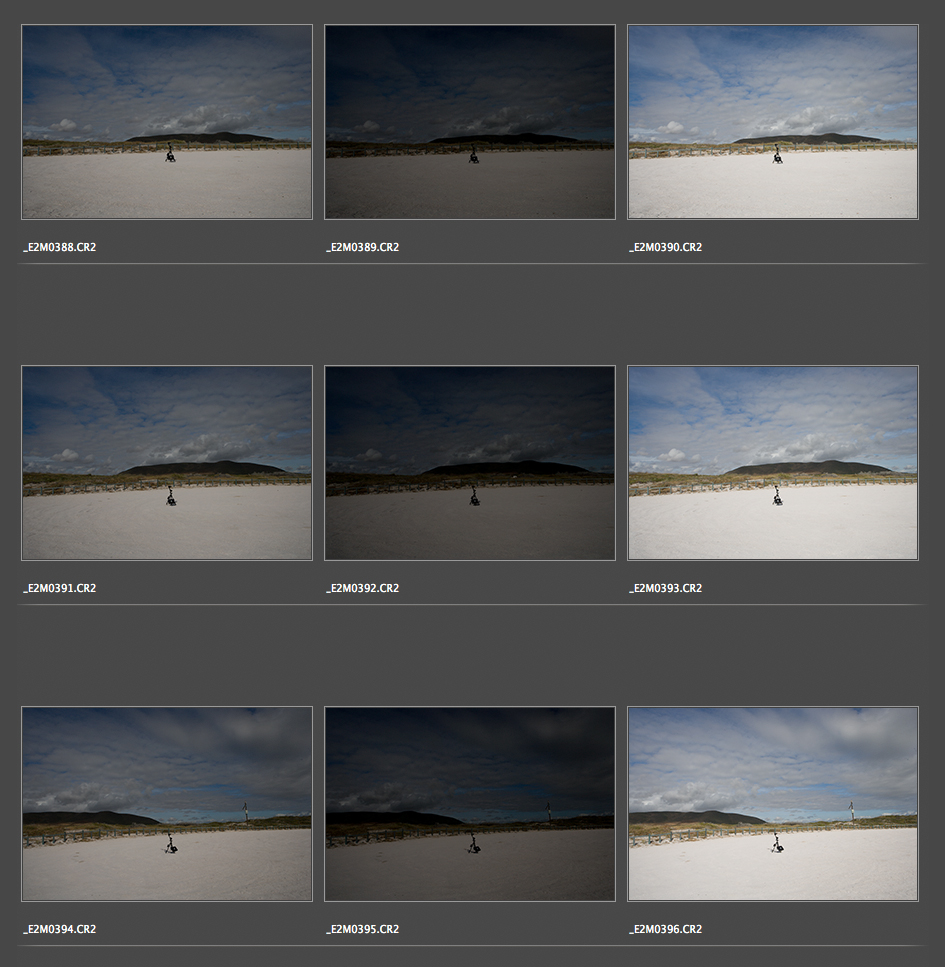Click the _E2M0392.CR2 filename label
This screenshot has height=967, width=945.
point(363,588)
